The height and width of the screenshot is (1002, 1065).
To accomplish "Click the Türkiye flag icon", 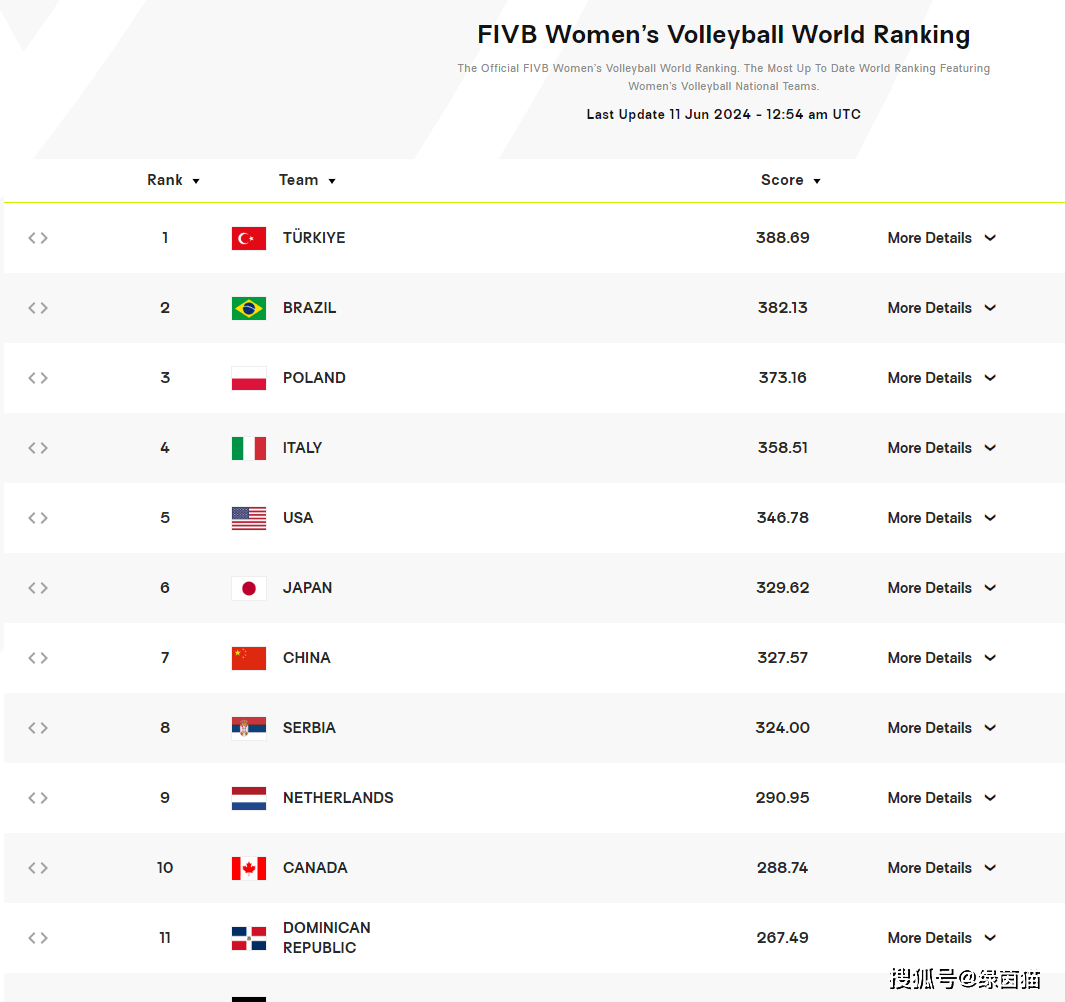I will 249,238.
